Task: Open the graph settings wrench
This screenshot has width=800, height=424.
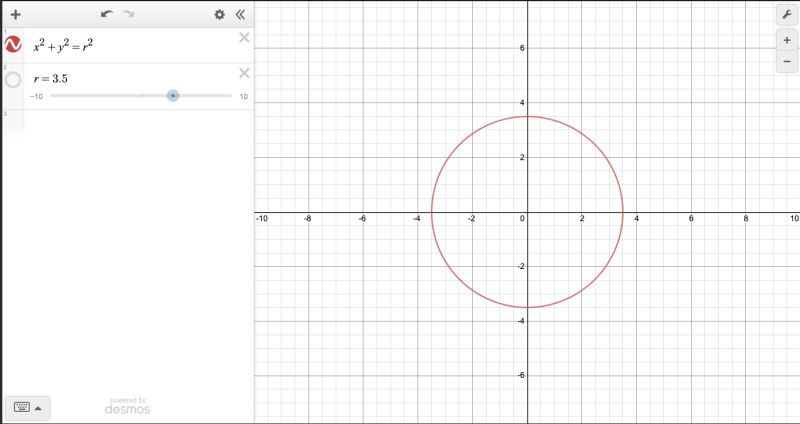Action: click(x=787, y=15)
